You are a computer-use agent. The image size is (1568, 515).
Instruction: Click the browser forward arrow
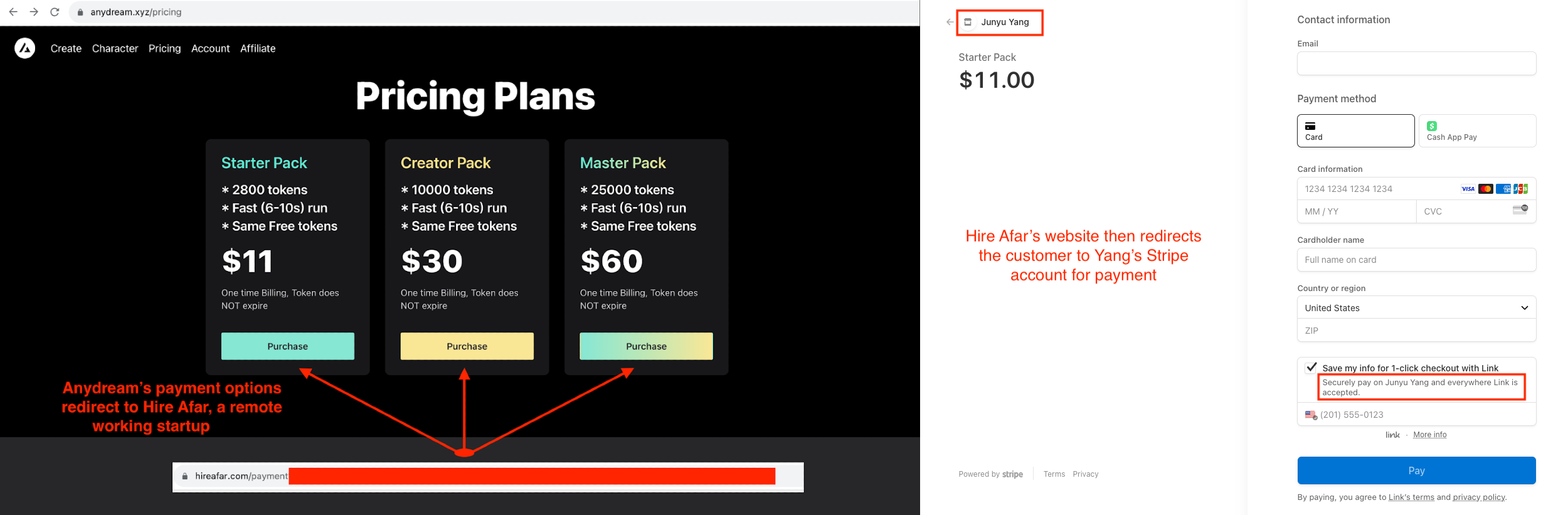click(x=34, y=12)
